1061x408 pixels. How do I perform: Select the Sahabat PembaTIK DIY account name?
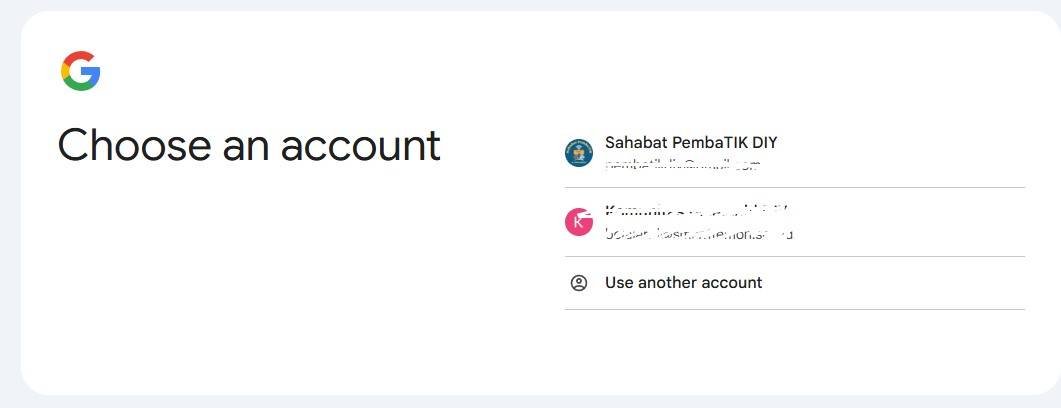[x=690, y=143]
